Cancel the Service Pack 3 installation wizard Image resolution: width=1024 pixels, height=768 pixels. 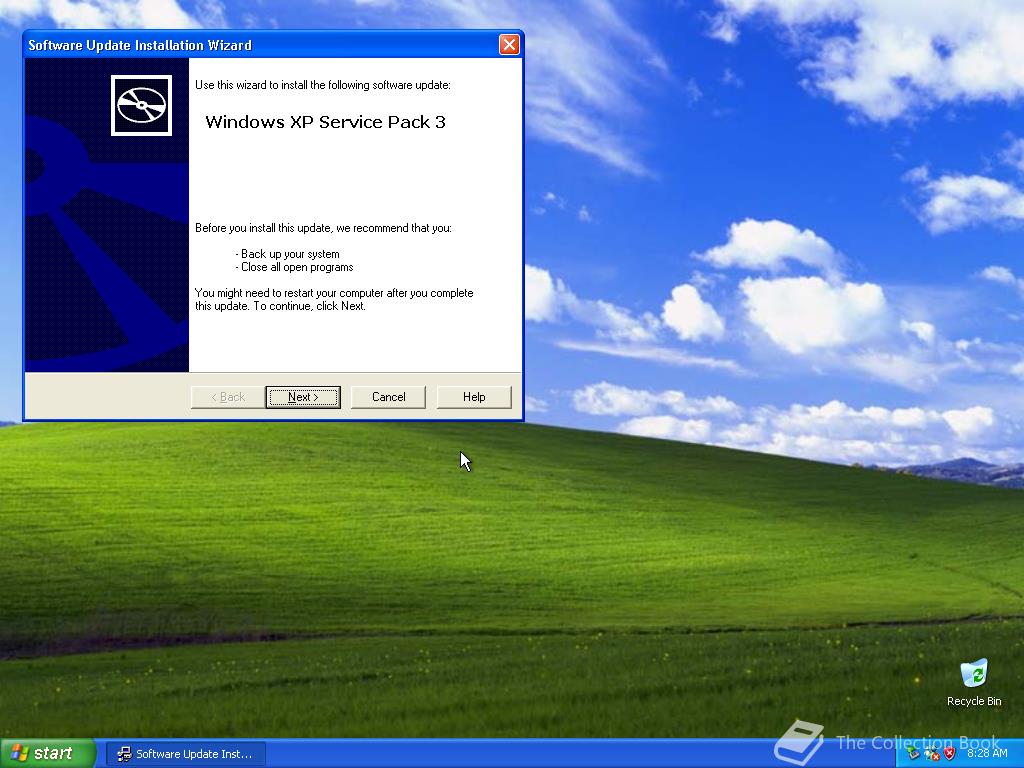pyautogui.click(x=388, y=397)
